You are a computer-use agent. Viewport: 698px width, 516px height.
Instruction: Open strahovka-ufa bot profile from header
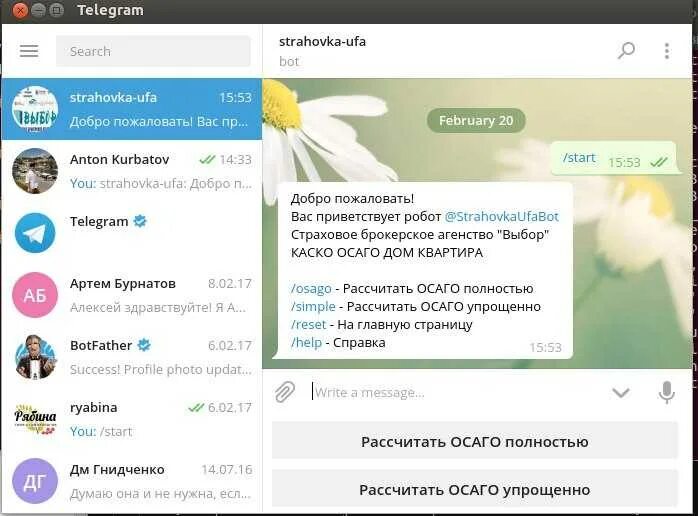point(322,41)
